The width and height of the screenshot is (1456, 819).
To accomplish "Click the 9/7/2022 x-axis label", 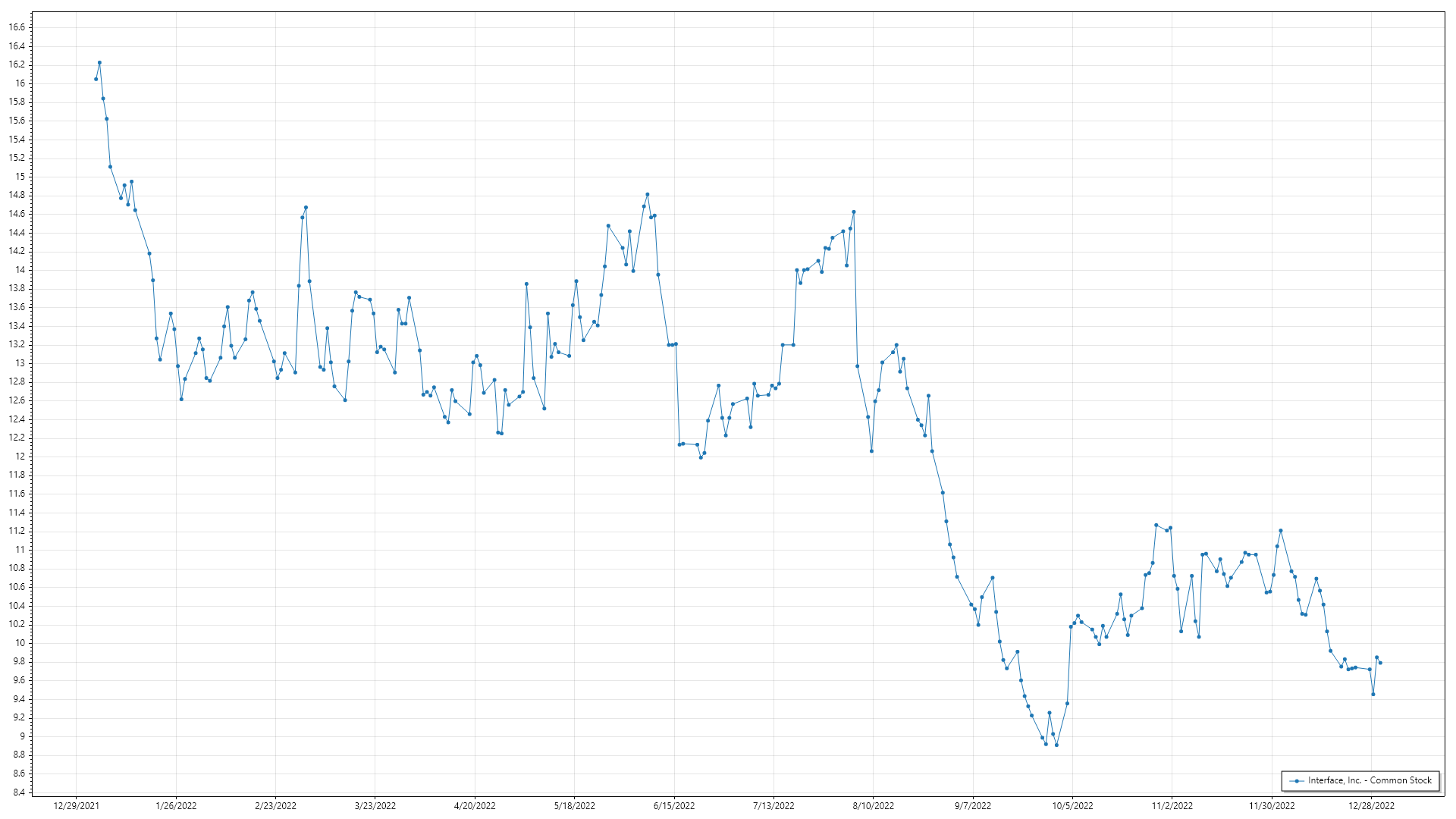I will [x=973, y=806].
